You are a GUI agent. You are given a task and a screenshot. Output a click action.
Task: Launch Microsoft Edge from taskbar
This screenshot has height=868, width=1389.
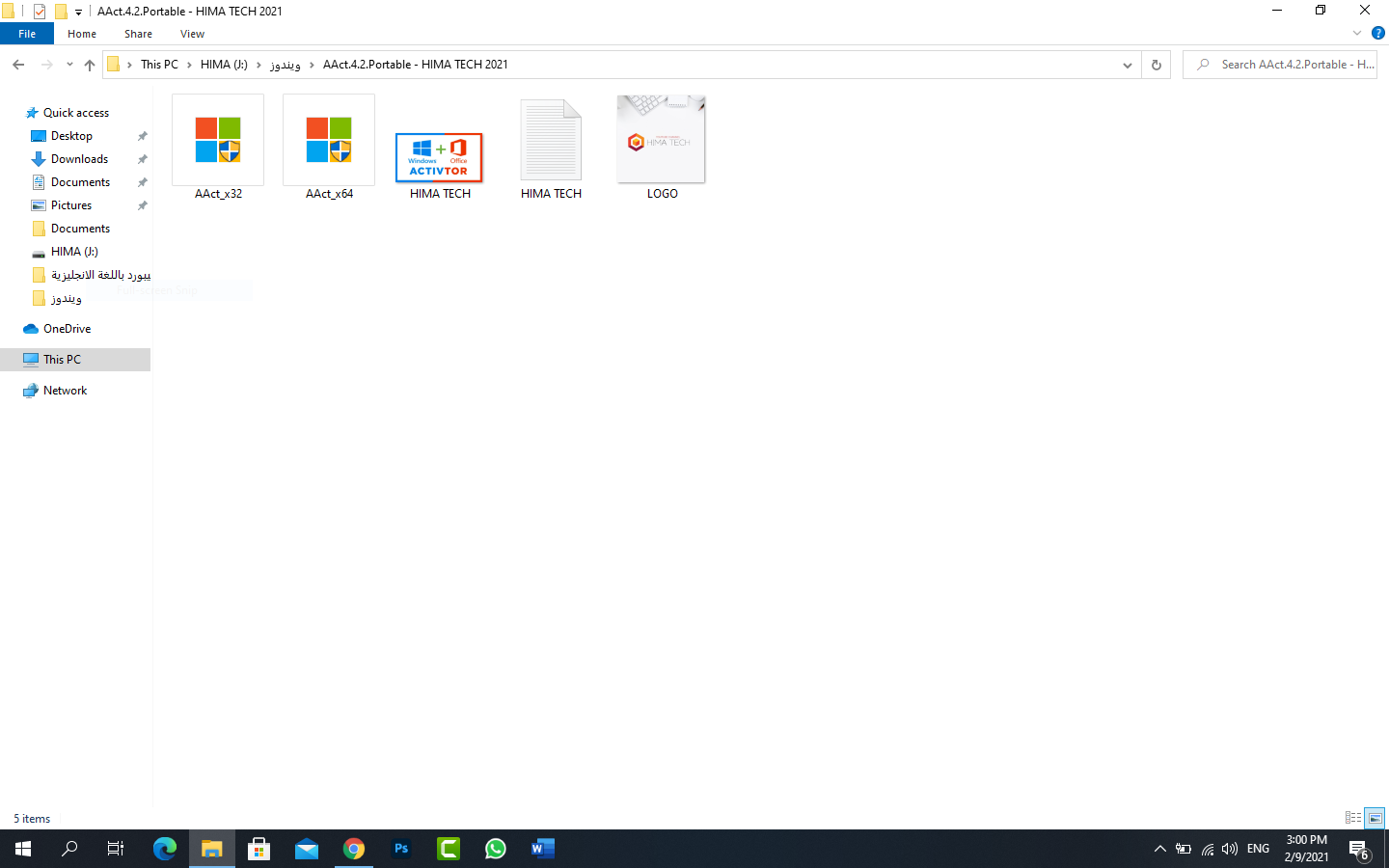pyautogui.click(x=165, y=849)
